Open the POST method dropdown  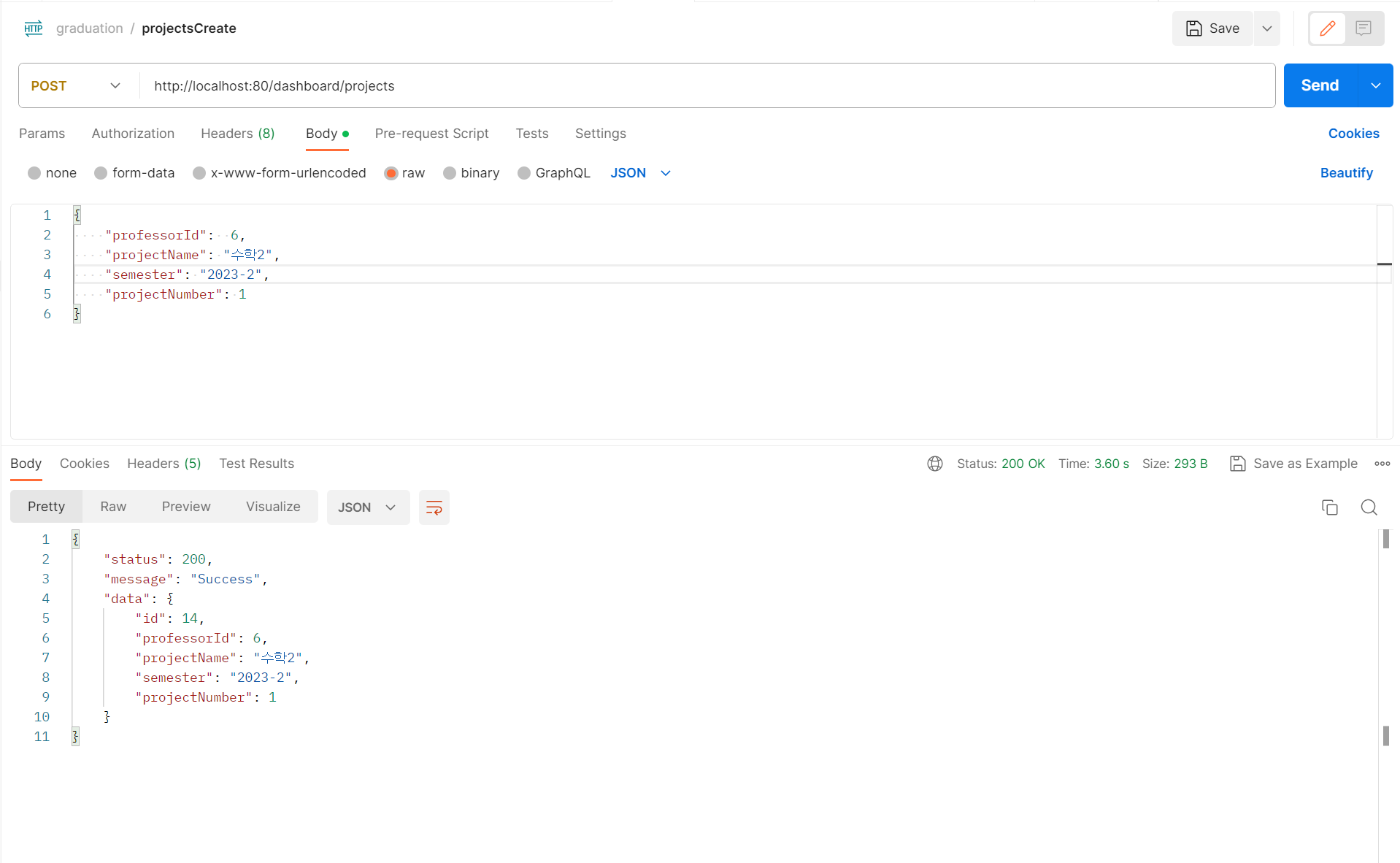pos(77,85)
